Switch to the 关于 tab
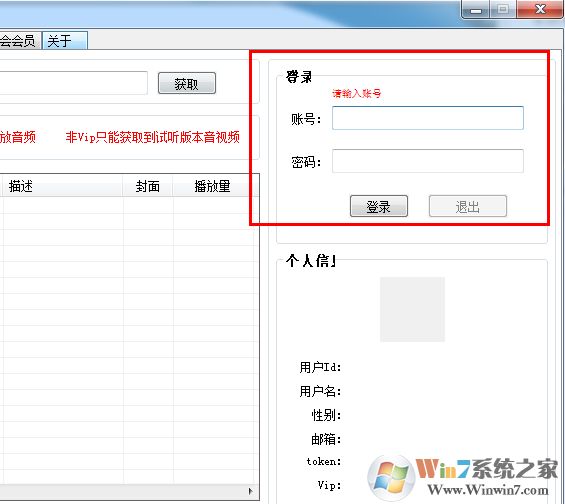Image resolution: width=565 pixels, height=504 pixels. [65, 41]
